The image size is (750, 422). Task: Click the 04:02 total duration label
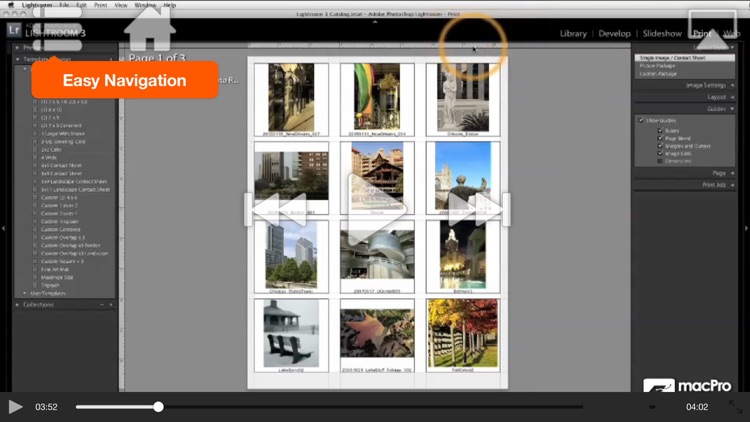coord(697,407)
